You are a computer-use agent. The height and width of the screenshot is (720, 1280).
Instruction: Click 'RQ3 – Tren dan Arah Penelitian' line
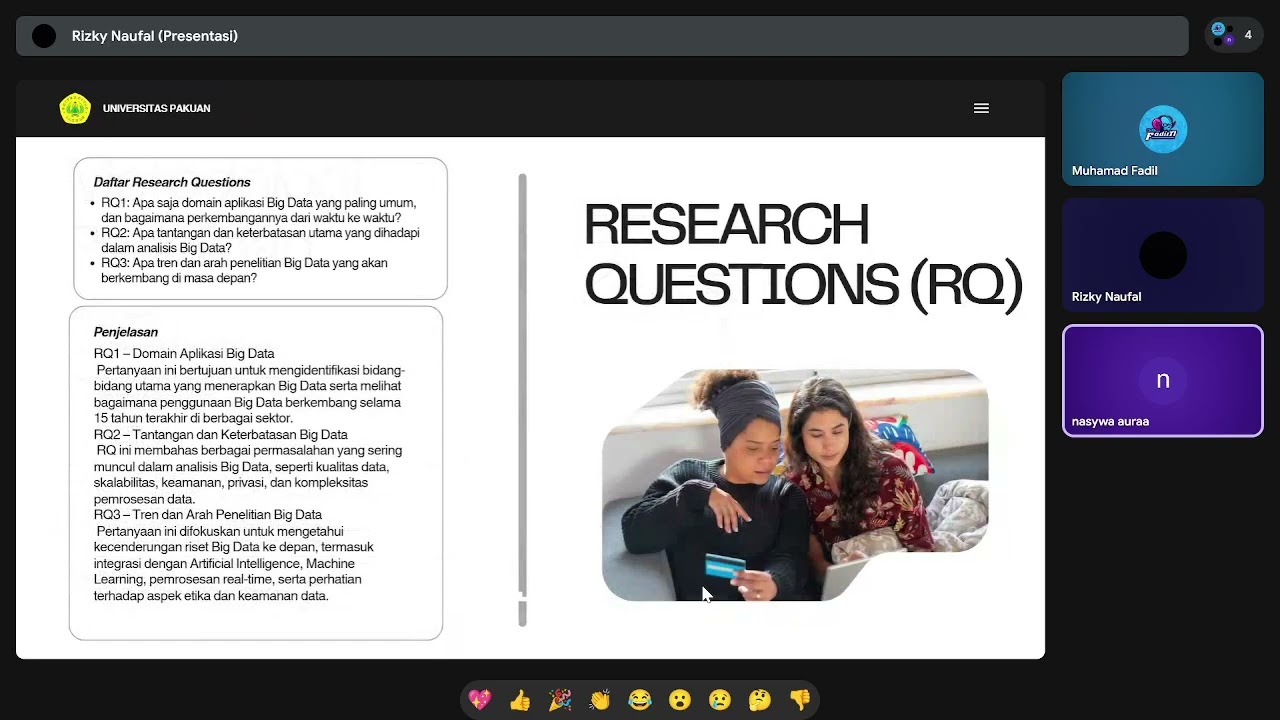pos(208,515)
